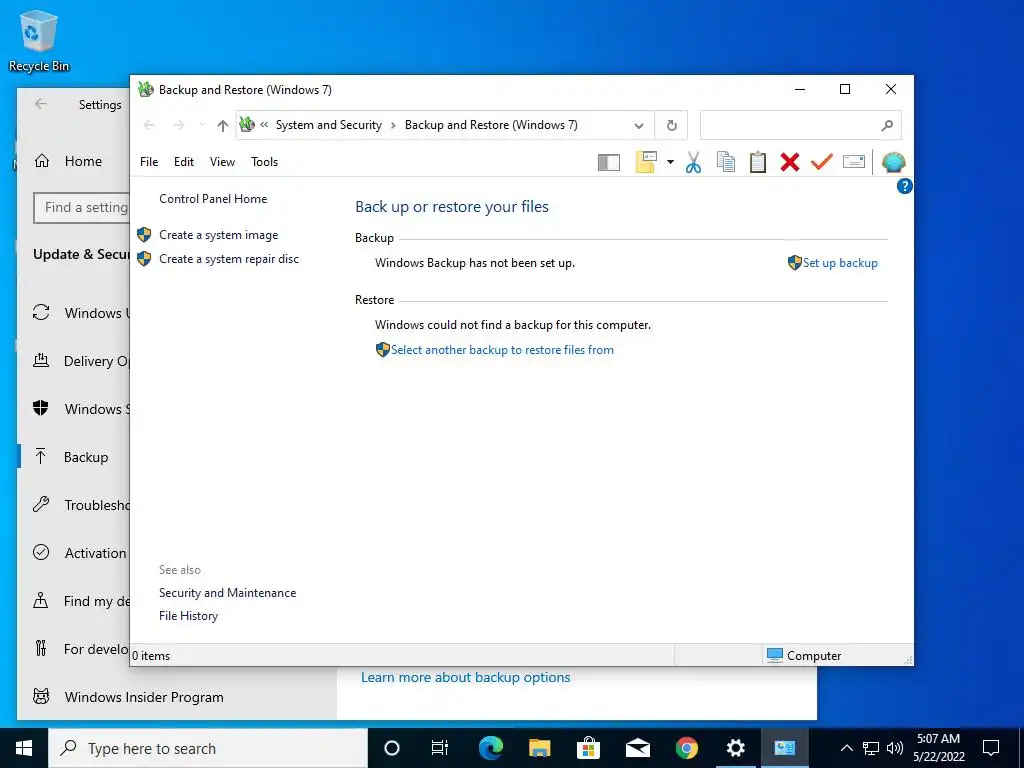Click the forward navigation arrow

pyautogui.click(x=178, y=125)
